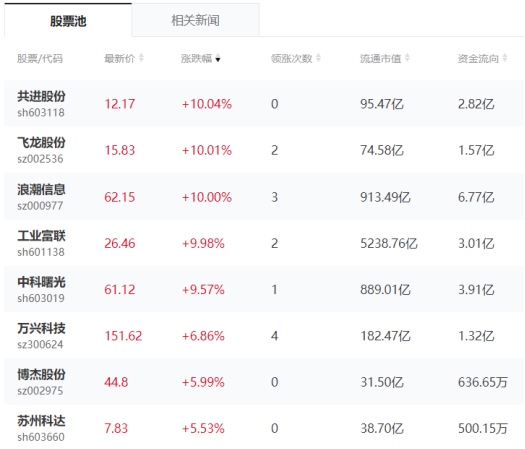The image size is (525, 449).
Task: Click latest price 12.17
Action: (x=120, y=104)
